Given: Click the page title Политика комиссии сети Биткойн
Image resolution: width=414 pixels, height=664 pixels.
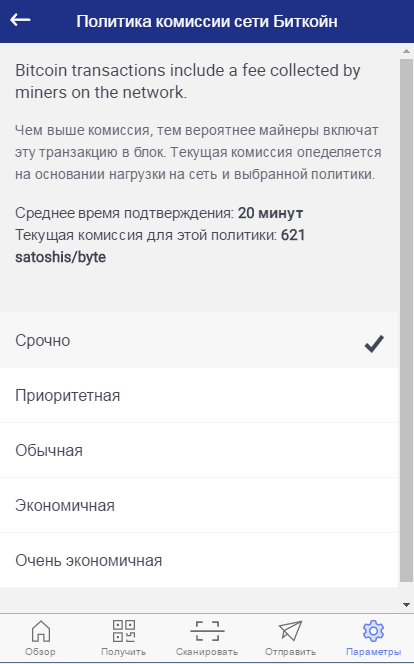Looking at the screenshot, I should [207, 21].
